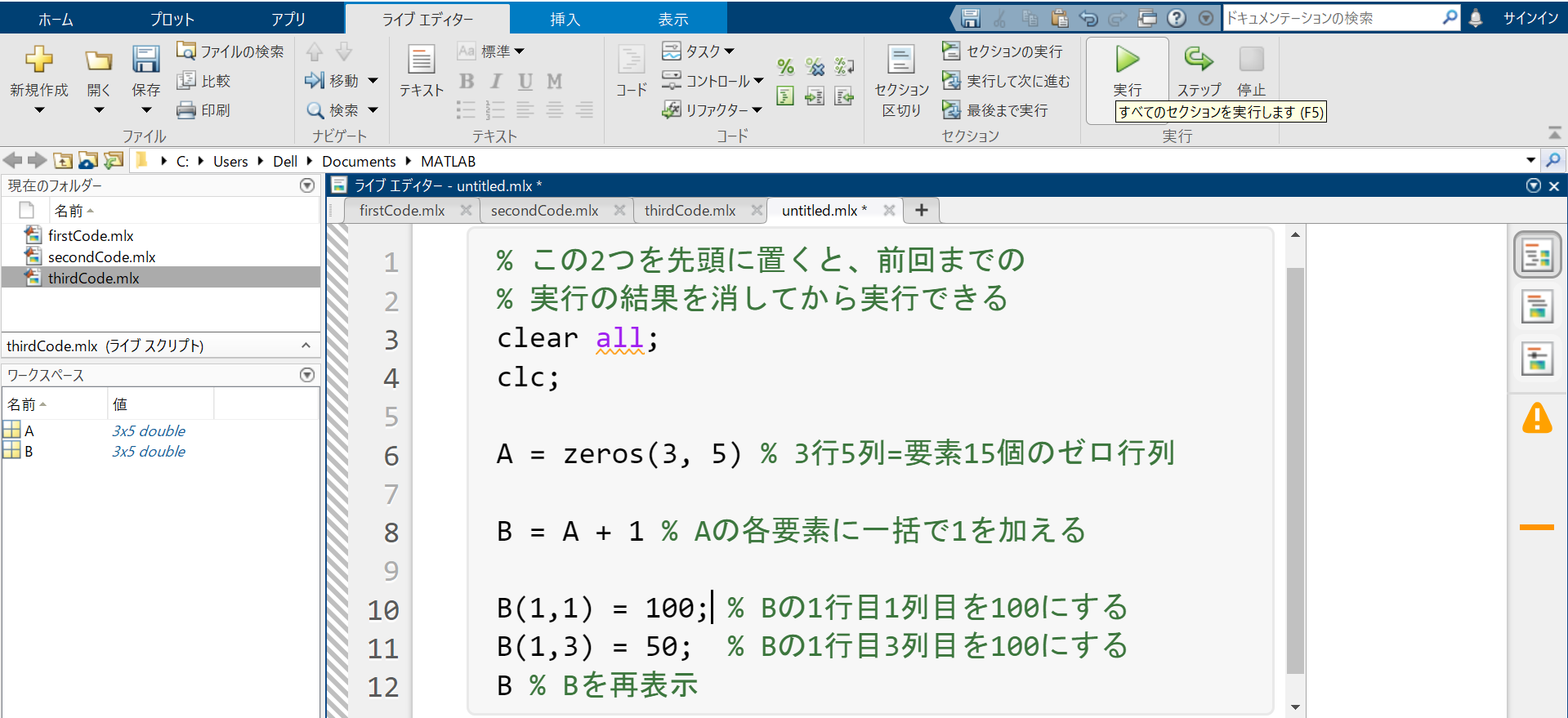
Task: Click サインイン (Sign In)
Action: (x=1531, y=18)
